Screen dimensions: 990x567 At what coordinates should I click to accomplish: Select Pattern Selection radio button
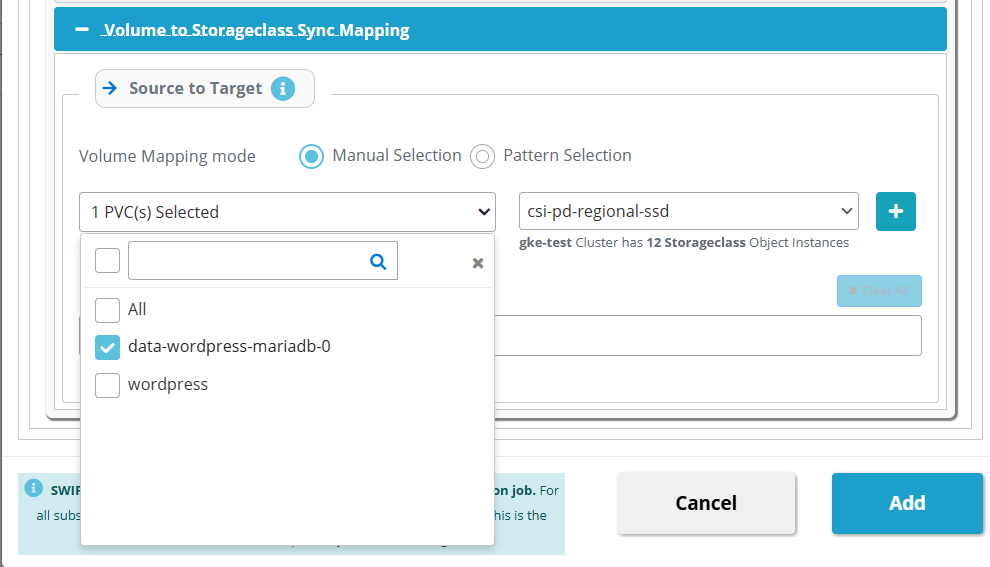click(x=482, y=156)
